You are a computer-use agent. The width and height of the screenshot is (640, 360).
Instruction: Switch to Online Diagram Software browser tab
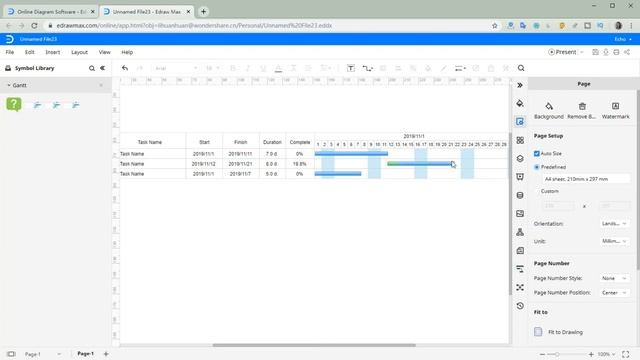point(51,12)
